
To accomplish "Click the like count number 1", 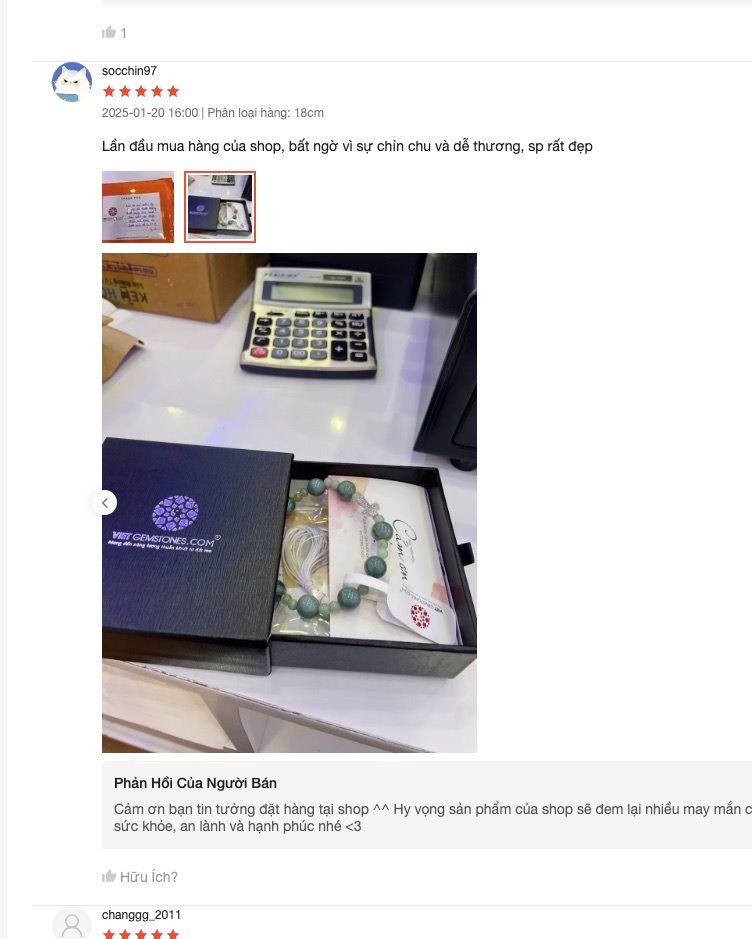I will [123, 33].
